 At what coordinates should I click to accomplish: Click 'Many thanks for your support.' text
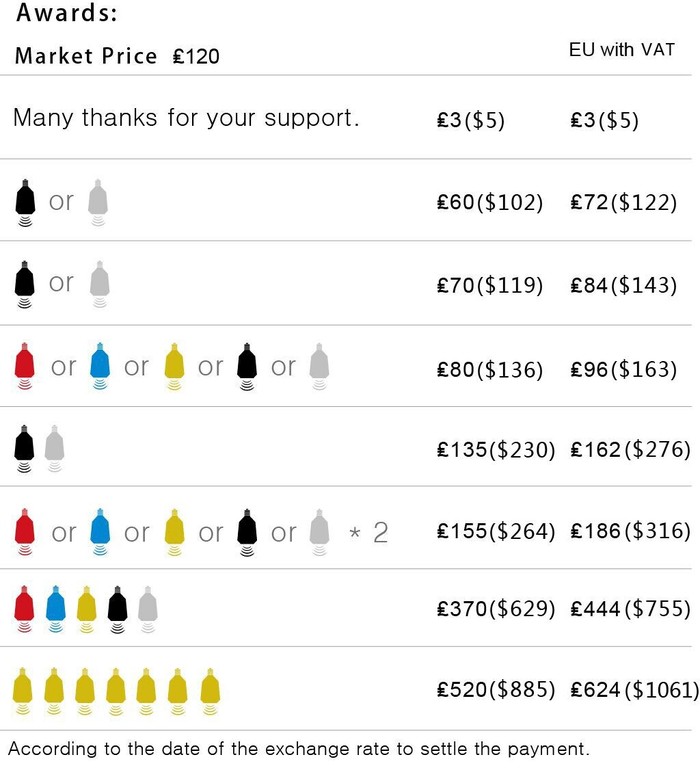[186, 119]
